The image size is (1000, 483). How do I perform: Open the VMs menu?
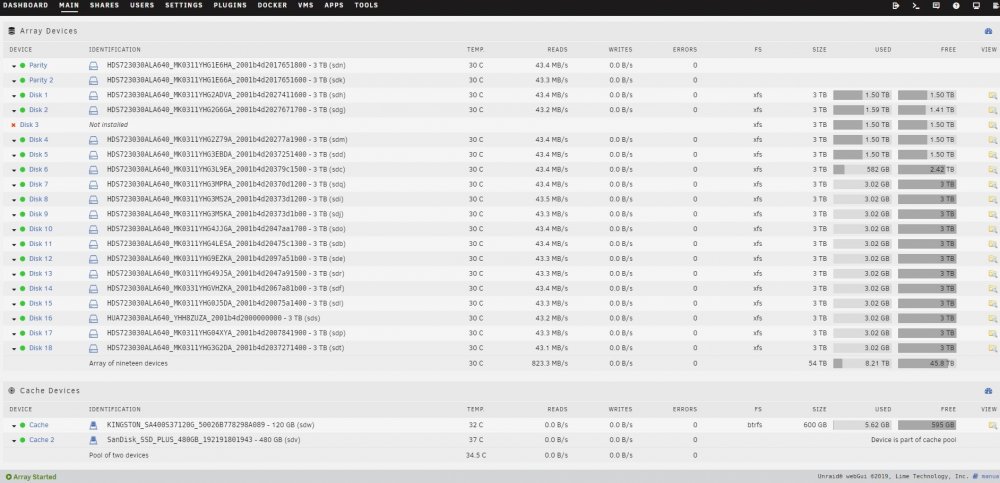(x=305, y=5)
